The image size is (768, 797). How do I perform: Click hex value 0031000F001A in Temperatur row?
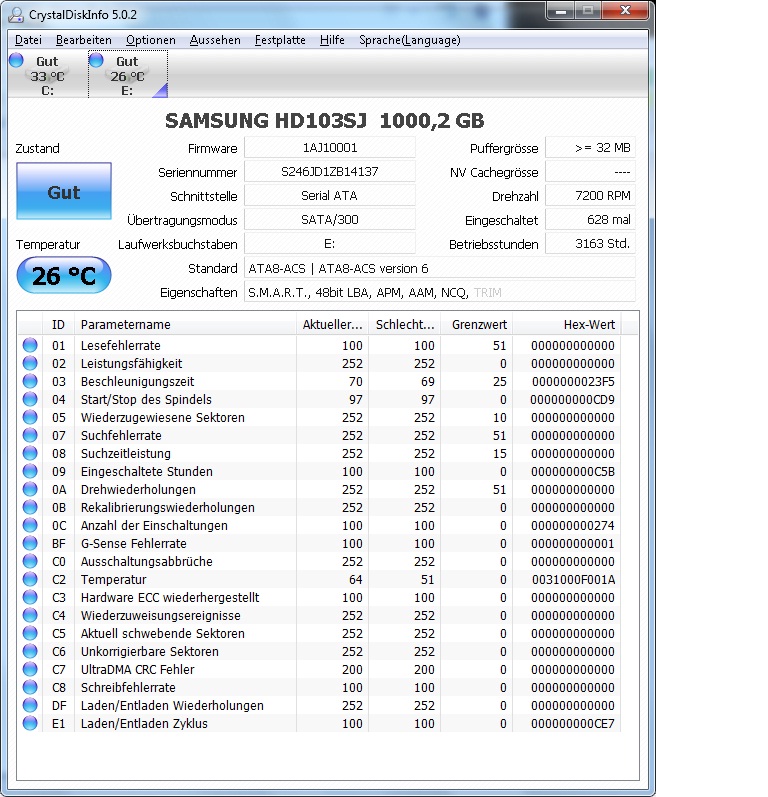click(573, 579)
